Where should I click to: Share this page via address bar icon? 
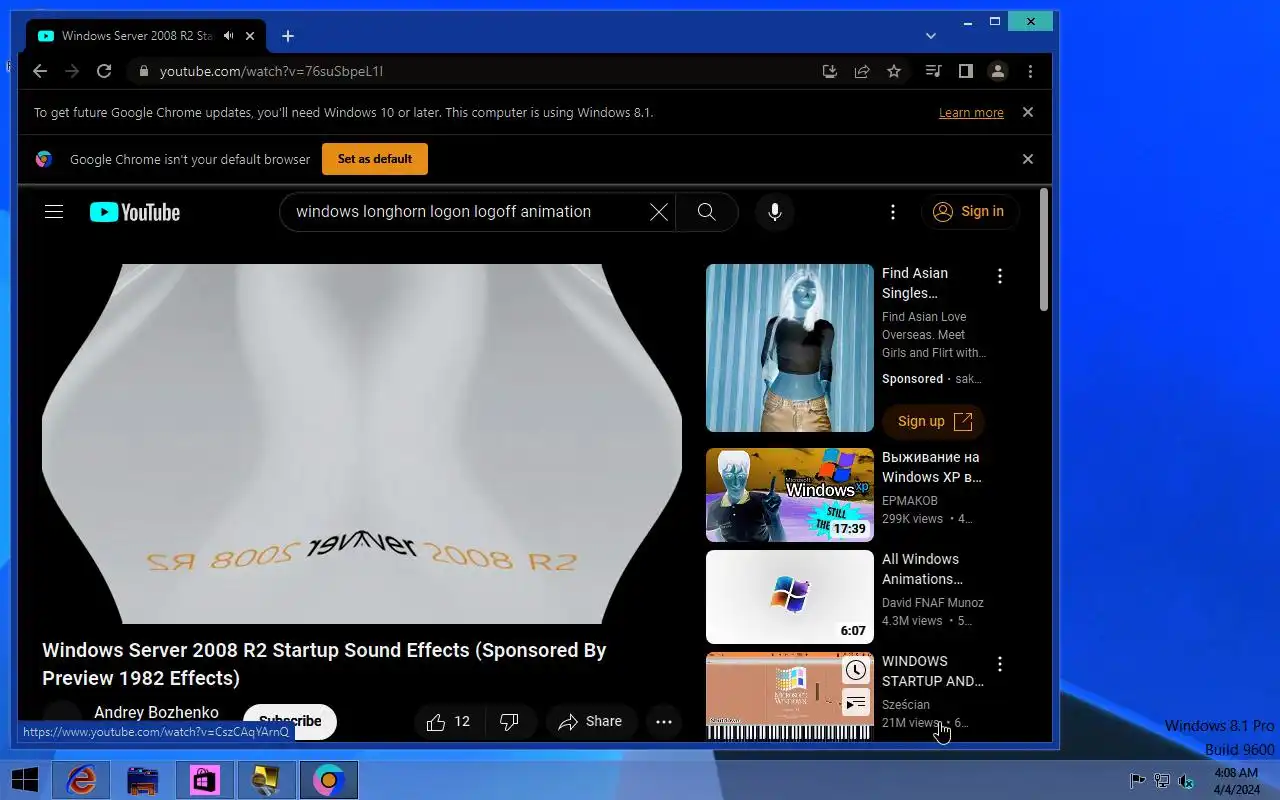coord(861,71)
